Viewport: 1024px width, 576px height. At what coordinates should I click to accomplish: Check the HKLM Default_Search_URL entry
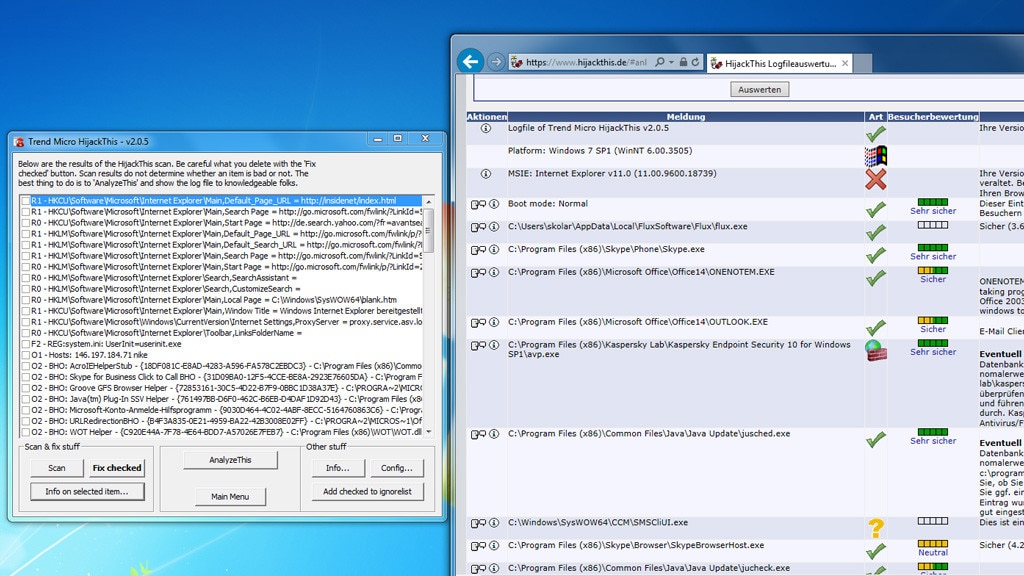tap(25, 245)
